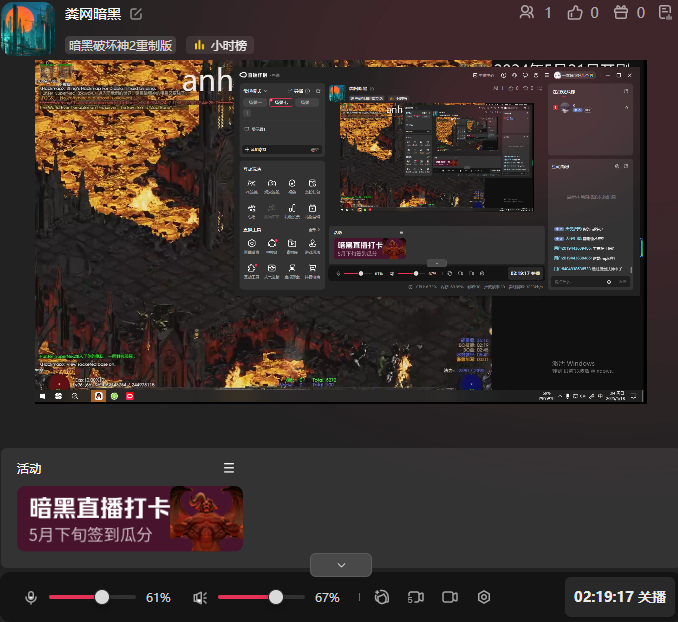Open the 活动 panel hamburger menu

(x=229, y=468)
